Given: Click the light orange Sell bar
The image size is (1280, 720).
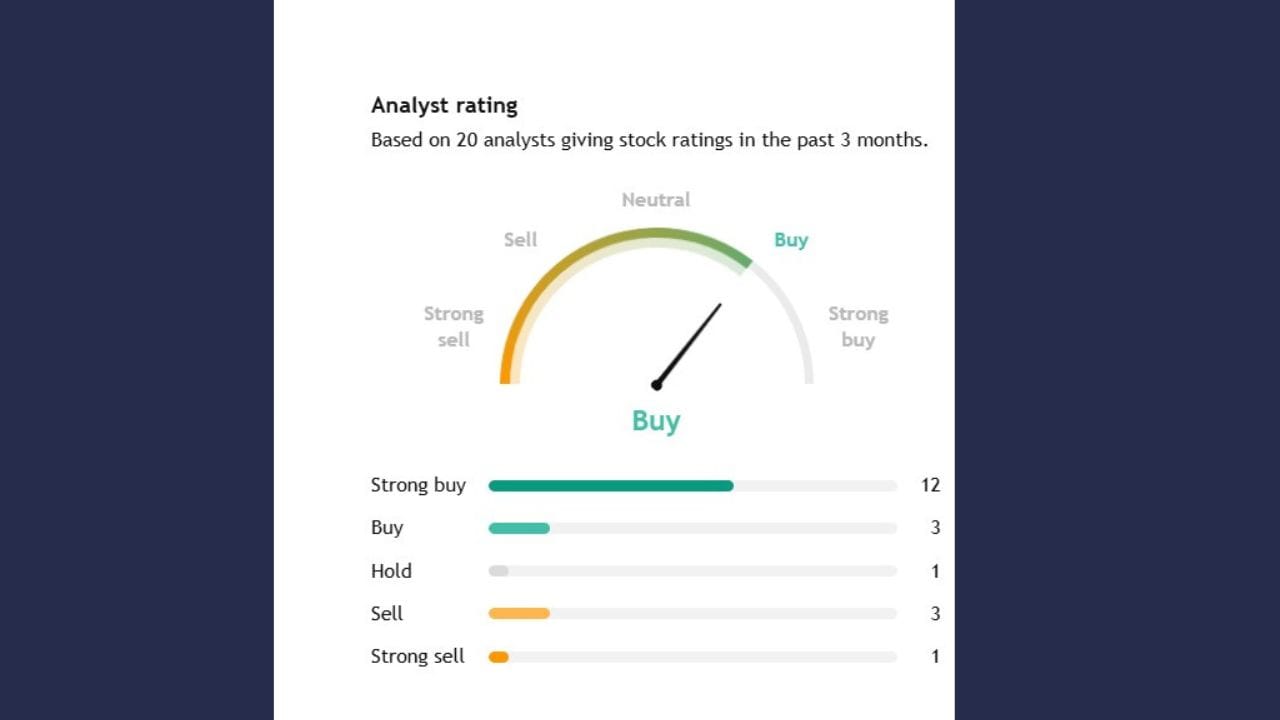Looking at the screenshot, I should [519, 613].
